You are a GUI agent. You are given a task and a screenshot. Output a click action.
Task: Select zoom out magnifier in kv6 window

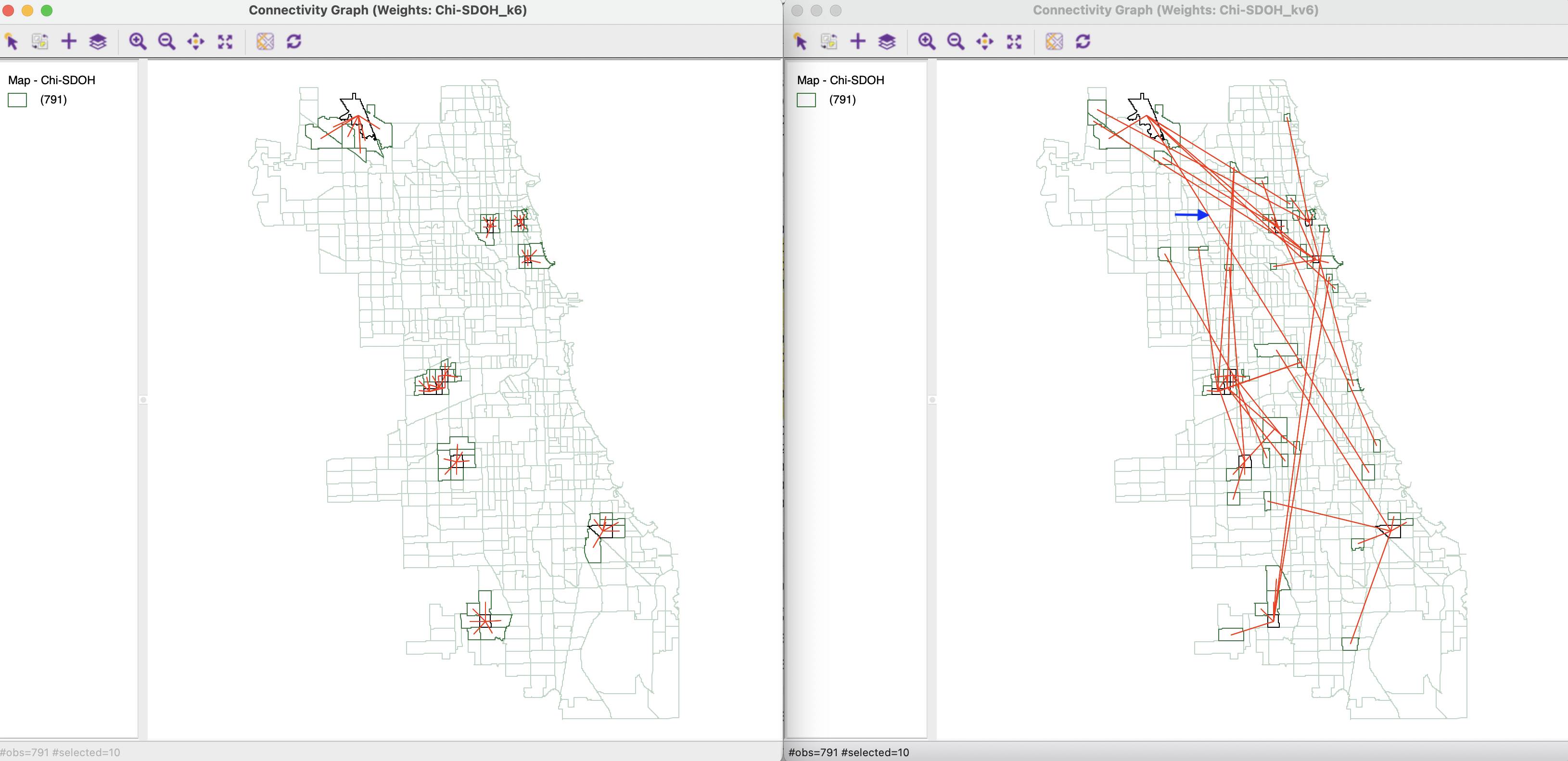(956, 41)
